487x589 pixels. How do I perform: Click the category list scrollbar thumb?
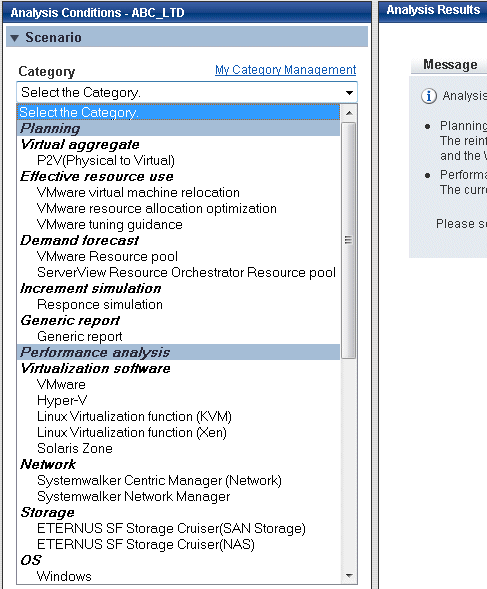pos(349,240)
